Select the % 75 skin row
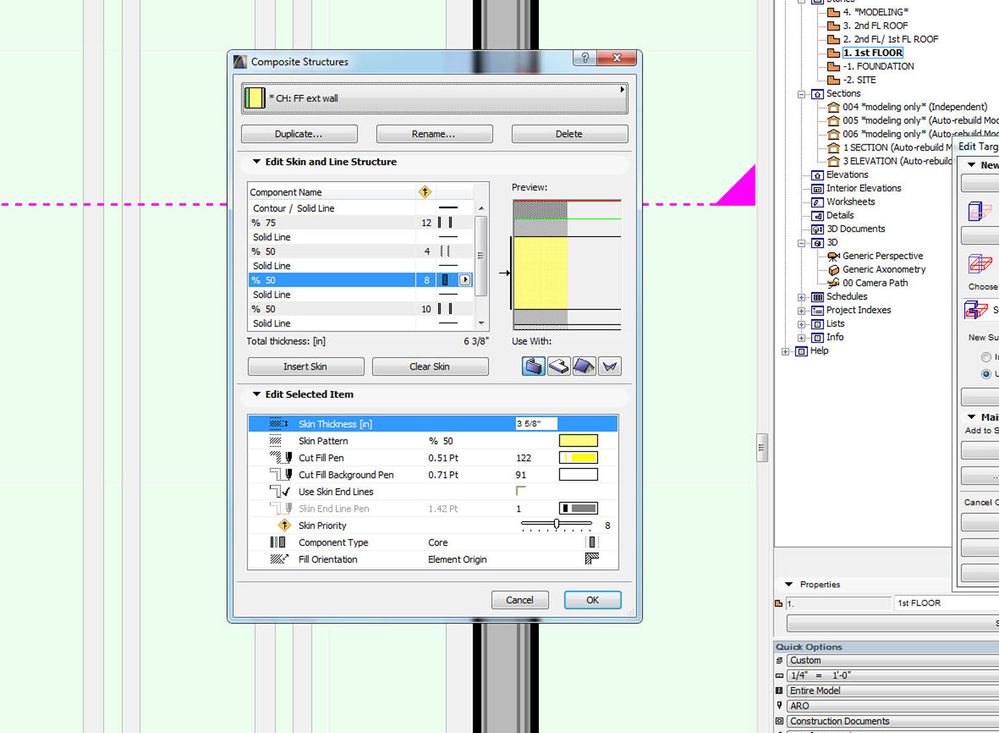 (361, 222)
